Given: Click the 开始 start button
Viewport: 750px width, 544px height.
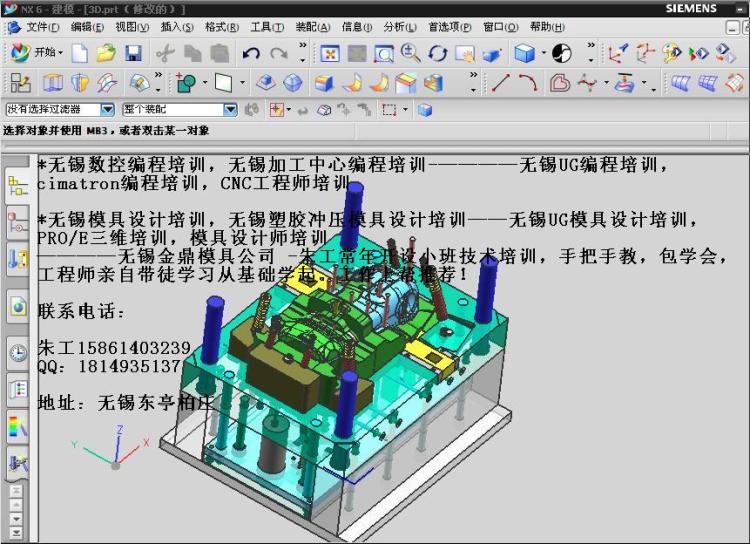Looking at the screenshot, I should click(36, 53).
